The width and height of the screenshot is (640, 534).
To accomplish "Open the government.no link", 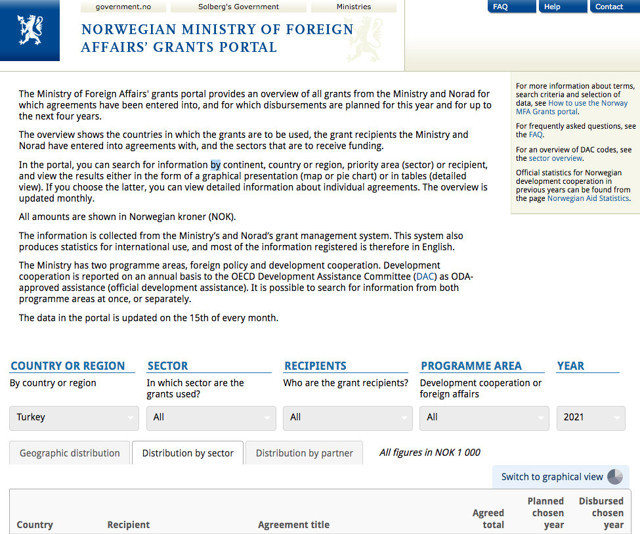I will (124, 7).
